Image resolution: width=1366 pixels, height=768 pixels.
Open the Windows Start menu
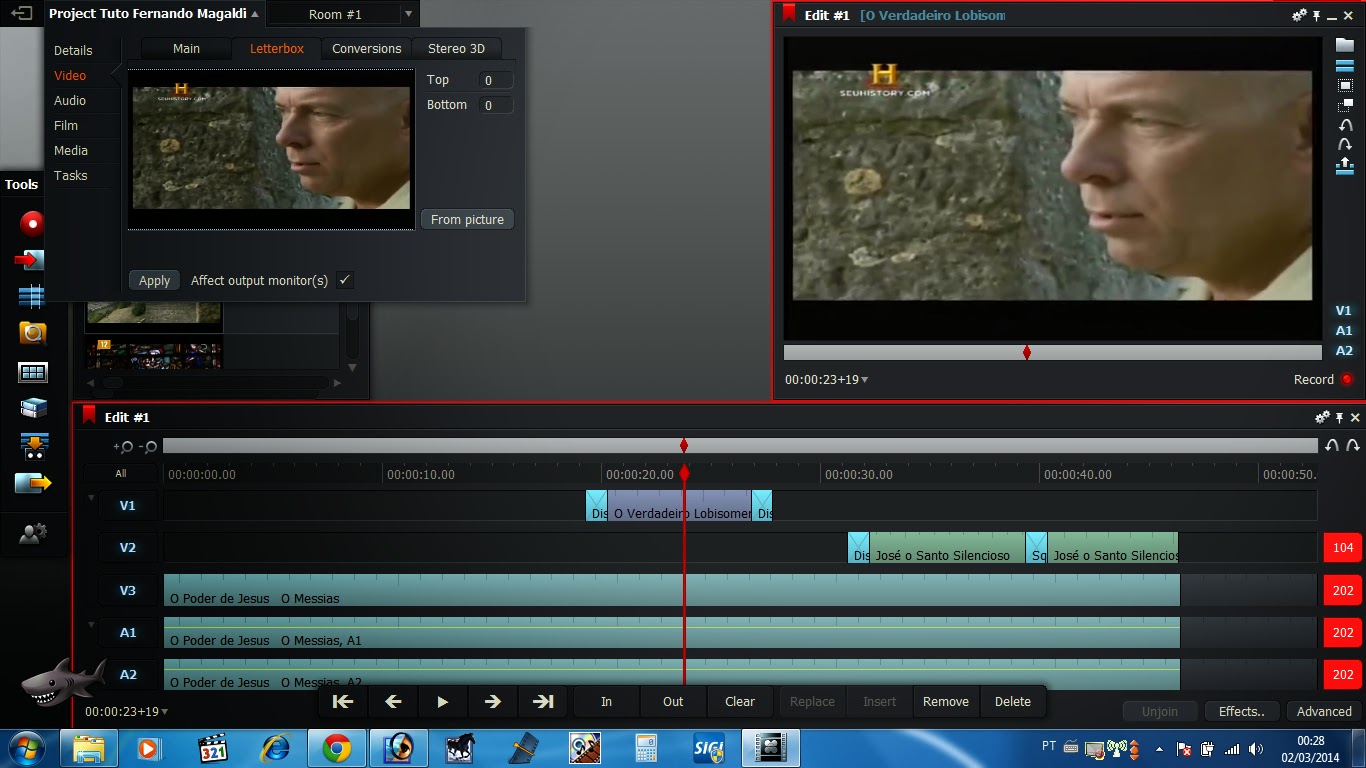tap(26, 748)
